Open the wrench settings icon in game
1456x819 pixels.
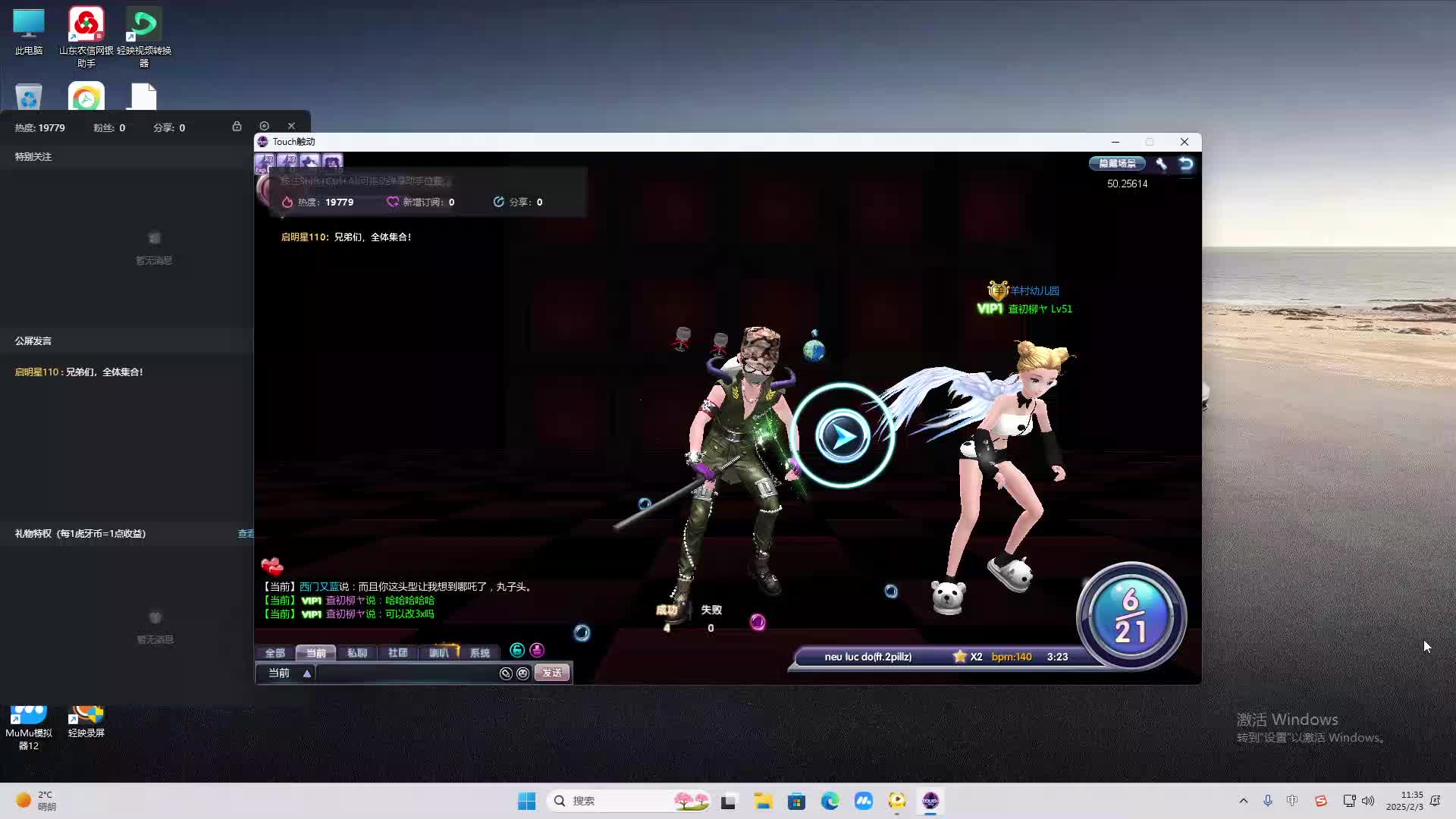coord(1161,164)
